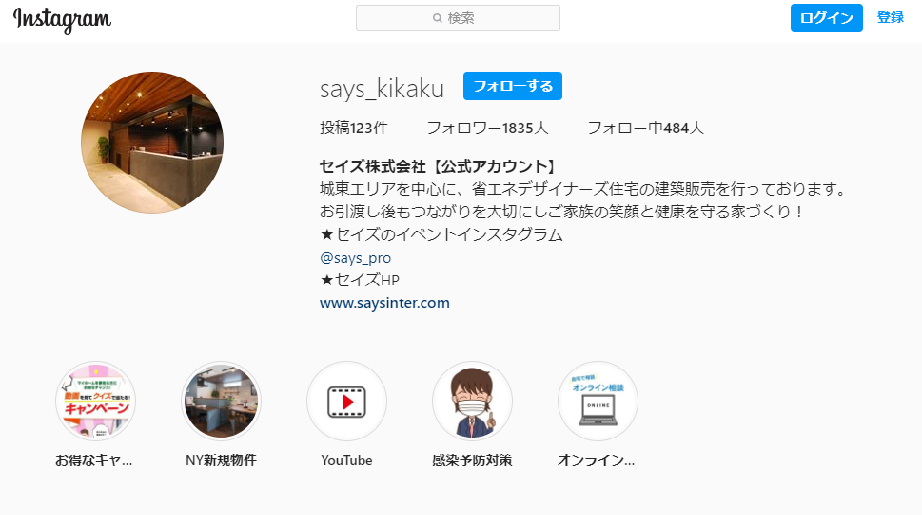Click the お得なキャ... highlight label

[94, 460]
